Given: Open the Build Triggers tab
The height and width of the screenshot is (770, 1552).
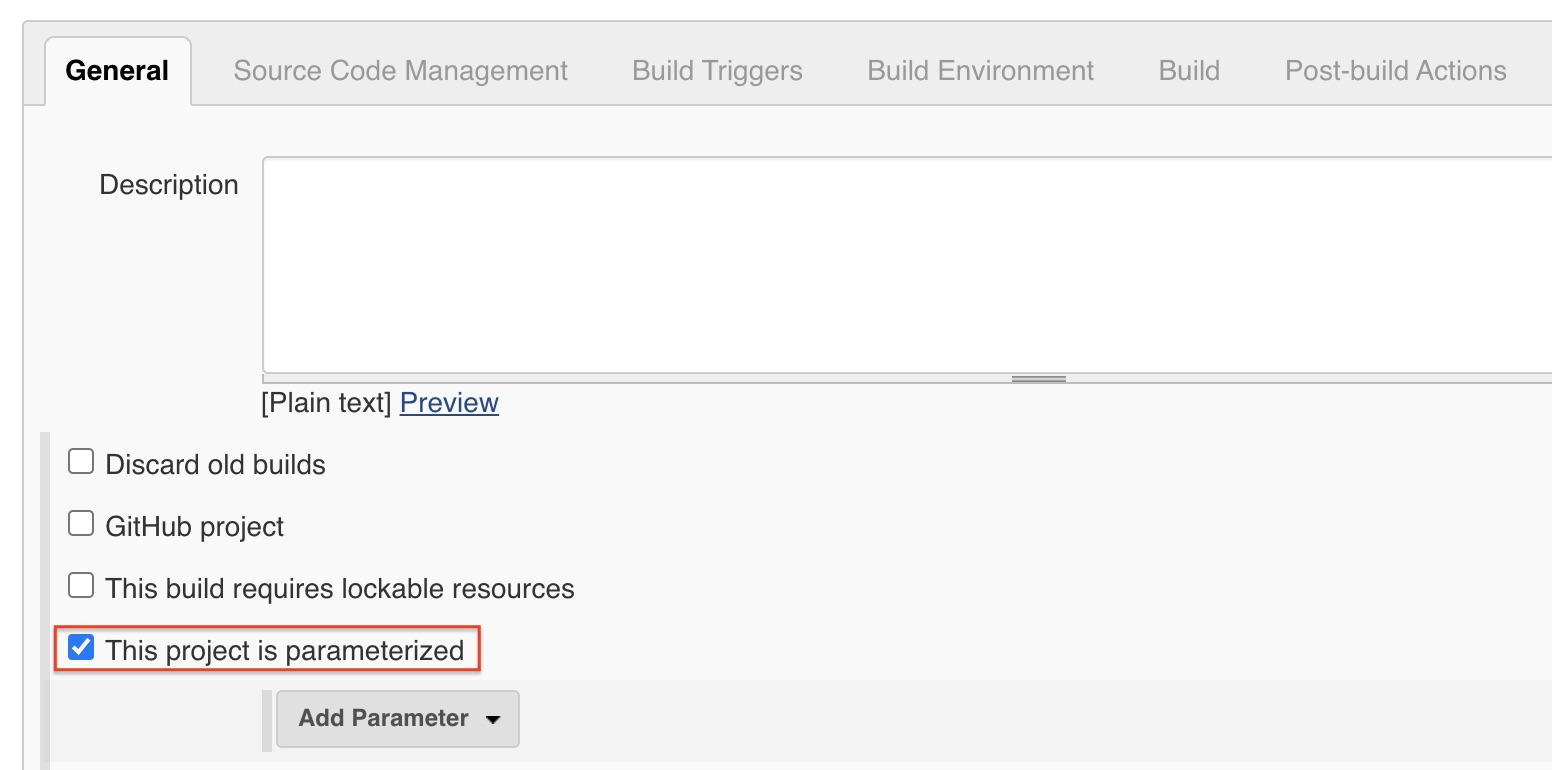Looking at the screenshot, I should [x=716, y=70].
